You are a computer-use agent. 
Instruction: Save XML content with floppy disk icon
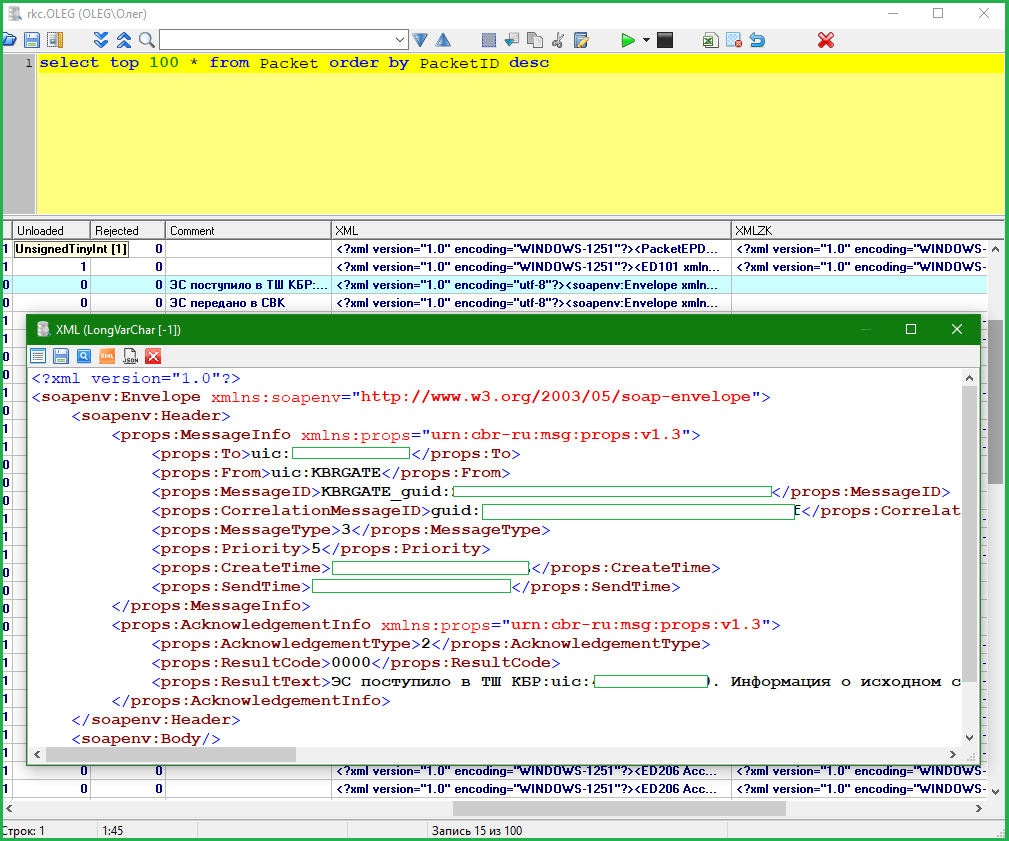coord(61,356)
